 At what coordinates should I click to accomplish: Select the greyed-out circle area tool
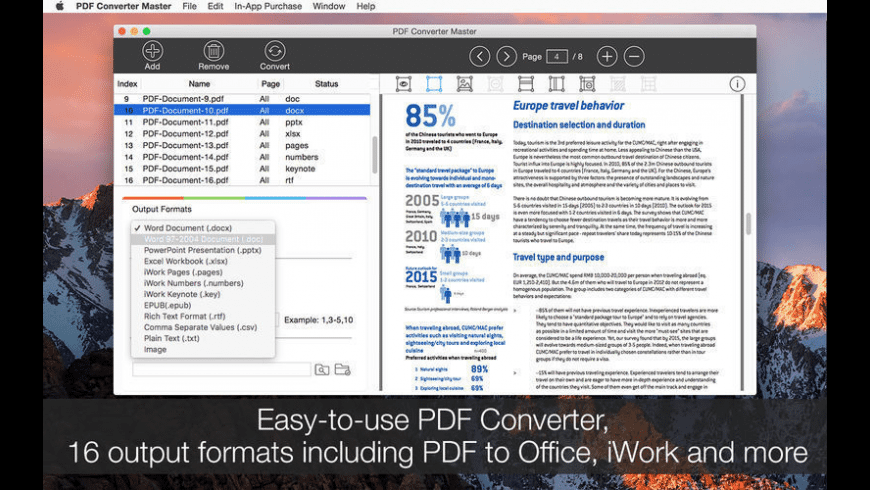click(495, 84)
